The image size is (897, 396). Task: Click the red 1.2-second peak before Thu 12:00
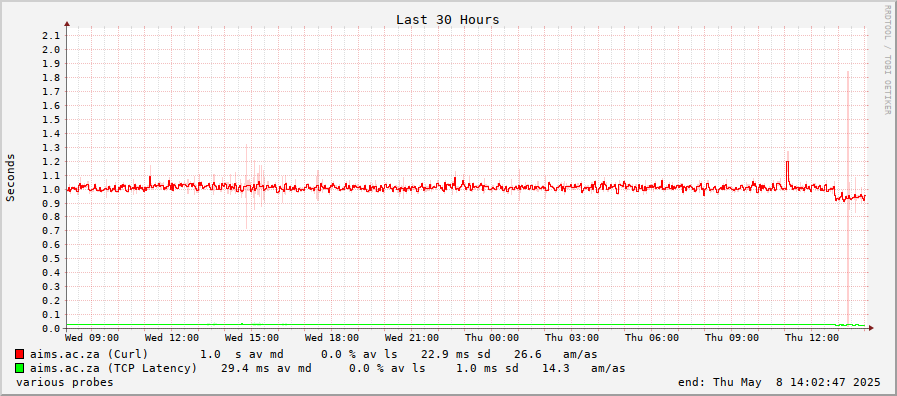(x=788, y=172)
